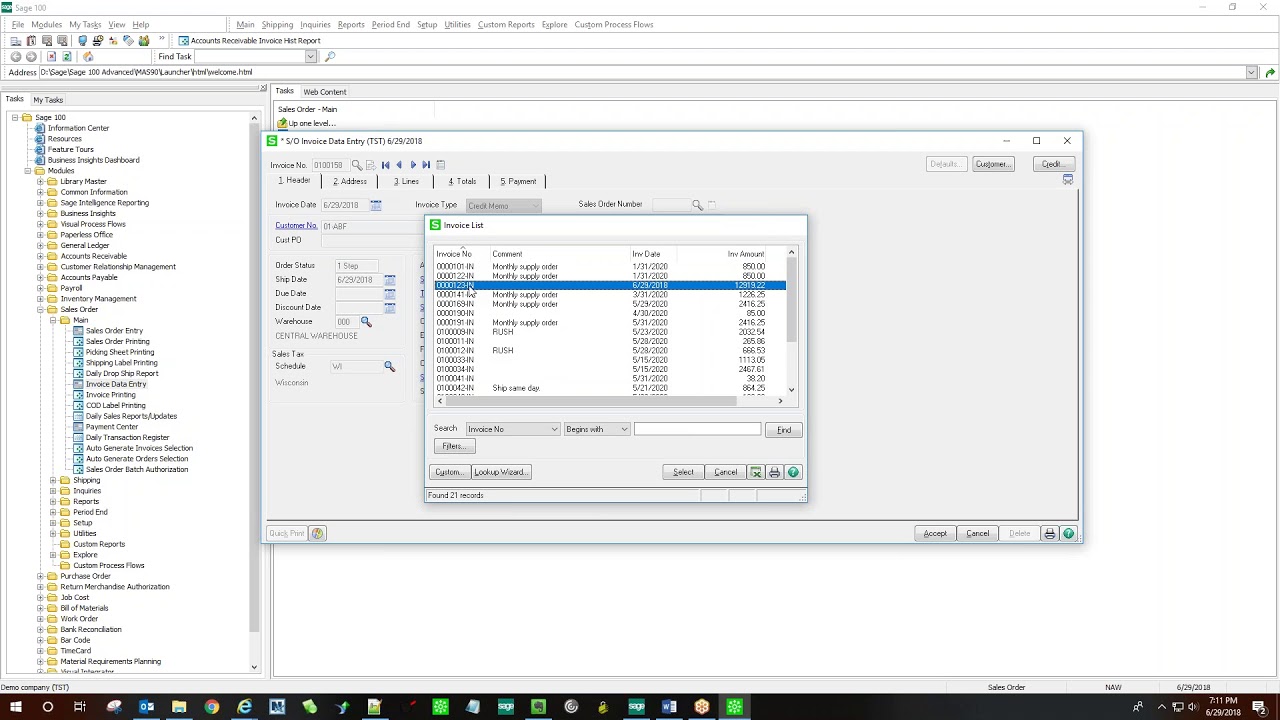Jump to the first invoice record arrow

385,165
